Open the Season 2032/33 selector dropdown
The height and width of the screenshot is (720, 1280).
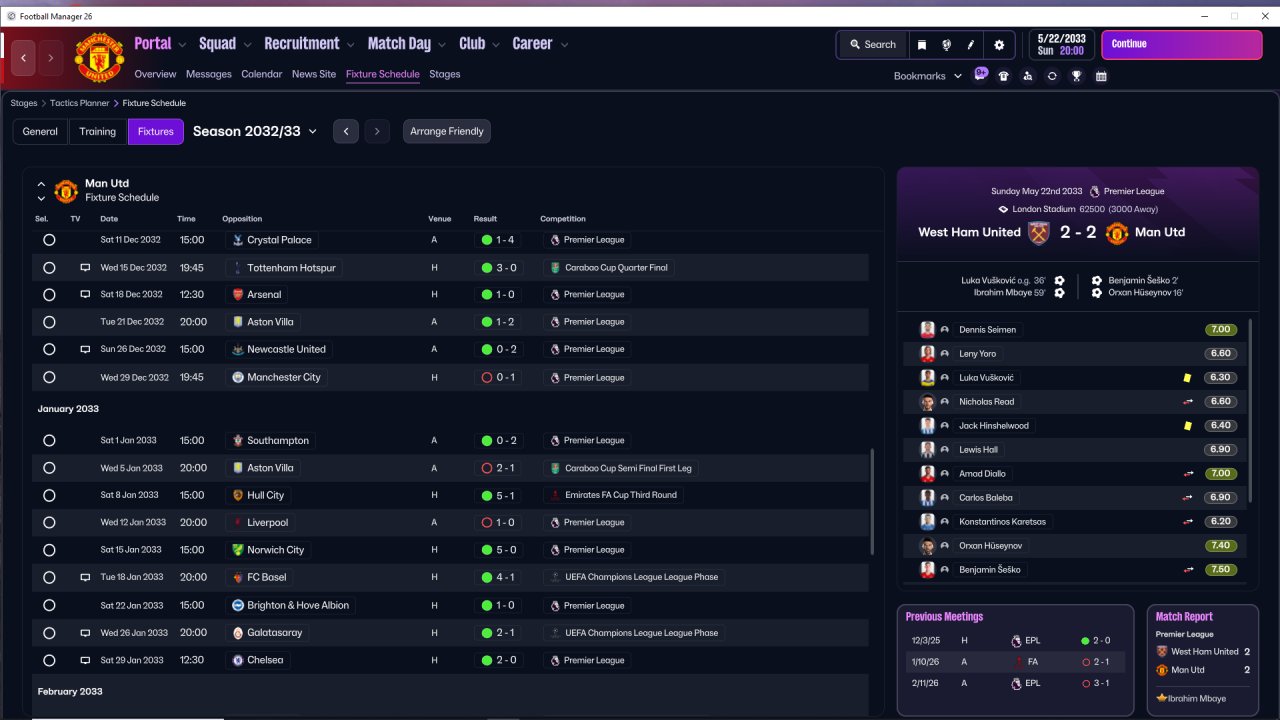[255, 131]
